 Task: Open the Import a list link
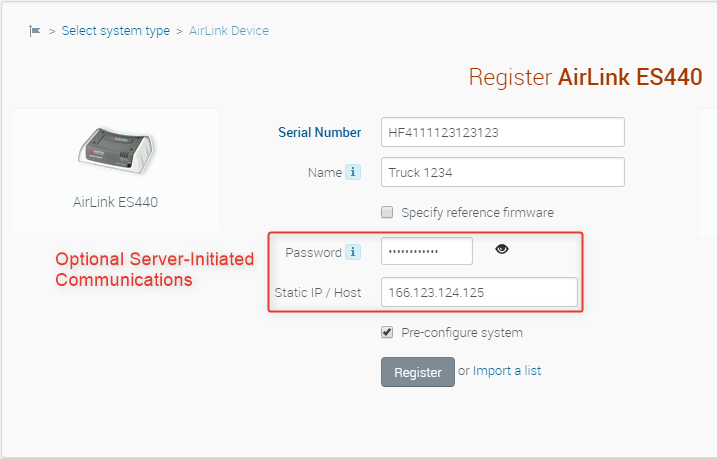coord(507,371)
